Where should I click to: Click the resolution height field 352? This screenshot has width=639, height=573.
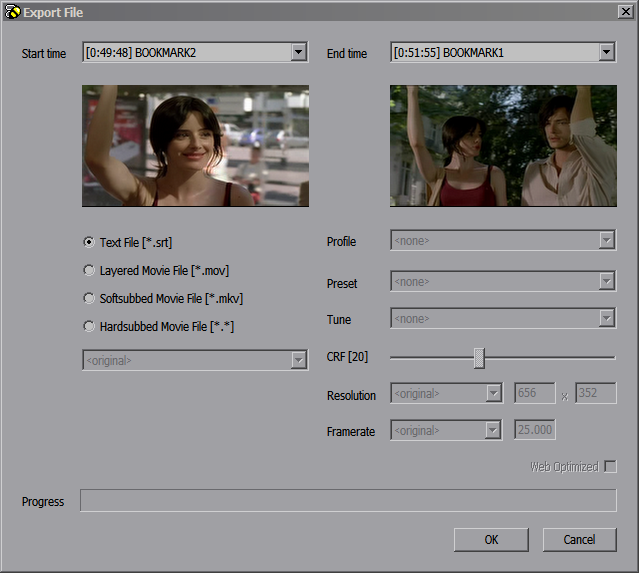pos(596,393)
